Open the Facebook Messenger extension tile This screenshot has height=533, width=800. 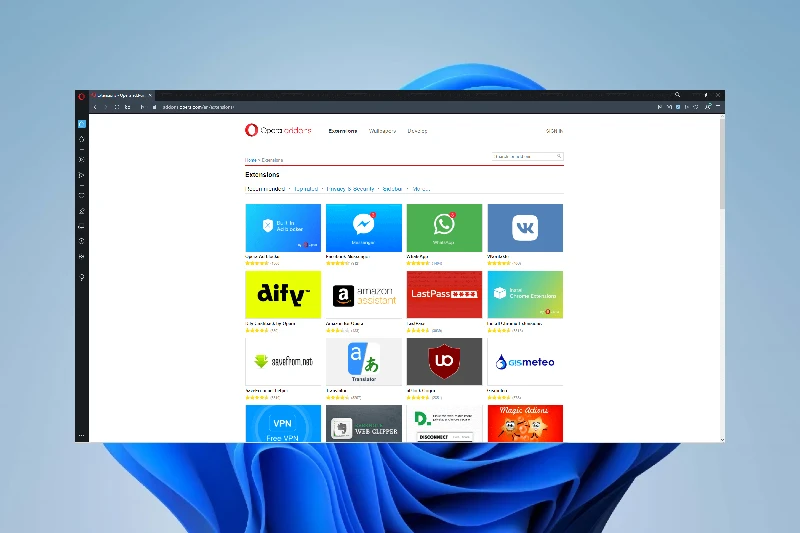(364, 228)
